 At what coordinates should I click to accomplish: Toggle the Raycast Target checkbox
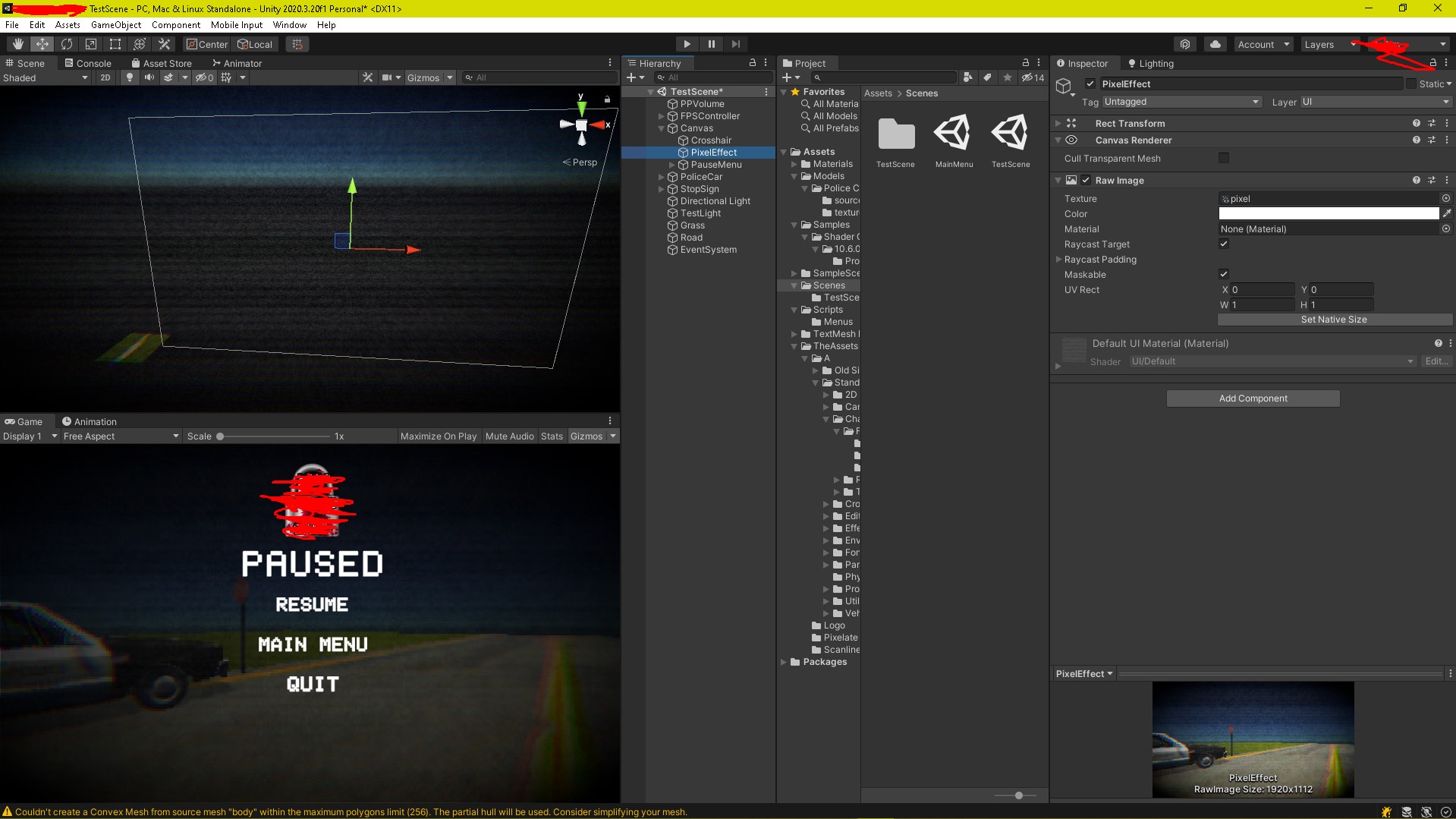(x=1223, y=244)
